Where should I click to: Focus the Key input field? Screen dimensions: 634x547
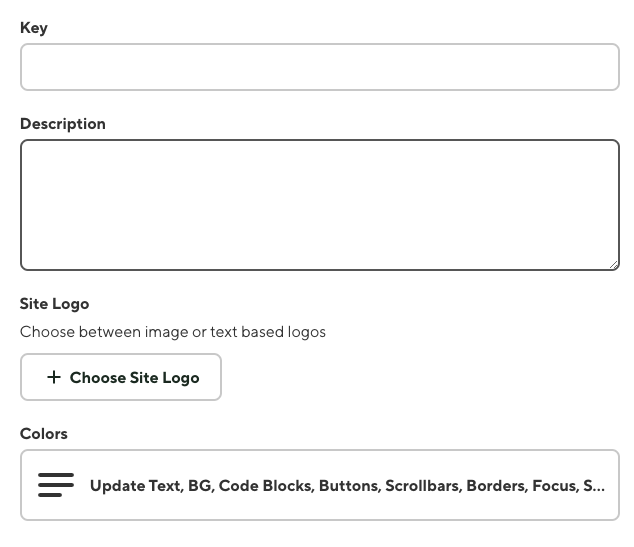320,67
